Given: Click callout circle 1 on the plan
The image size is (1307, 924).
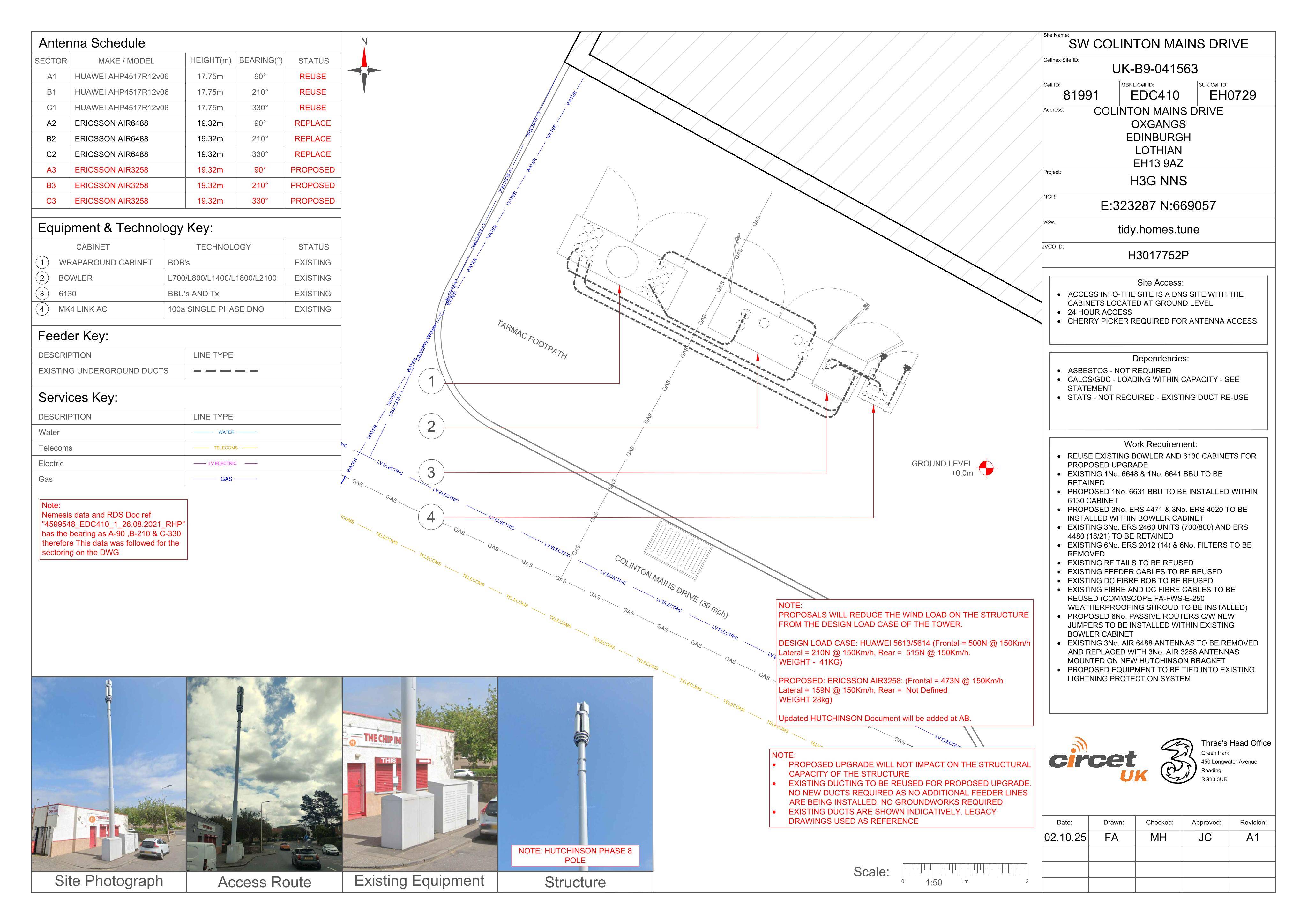Looking at the screenshot, I should [431, 382].
